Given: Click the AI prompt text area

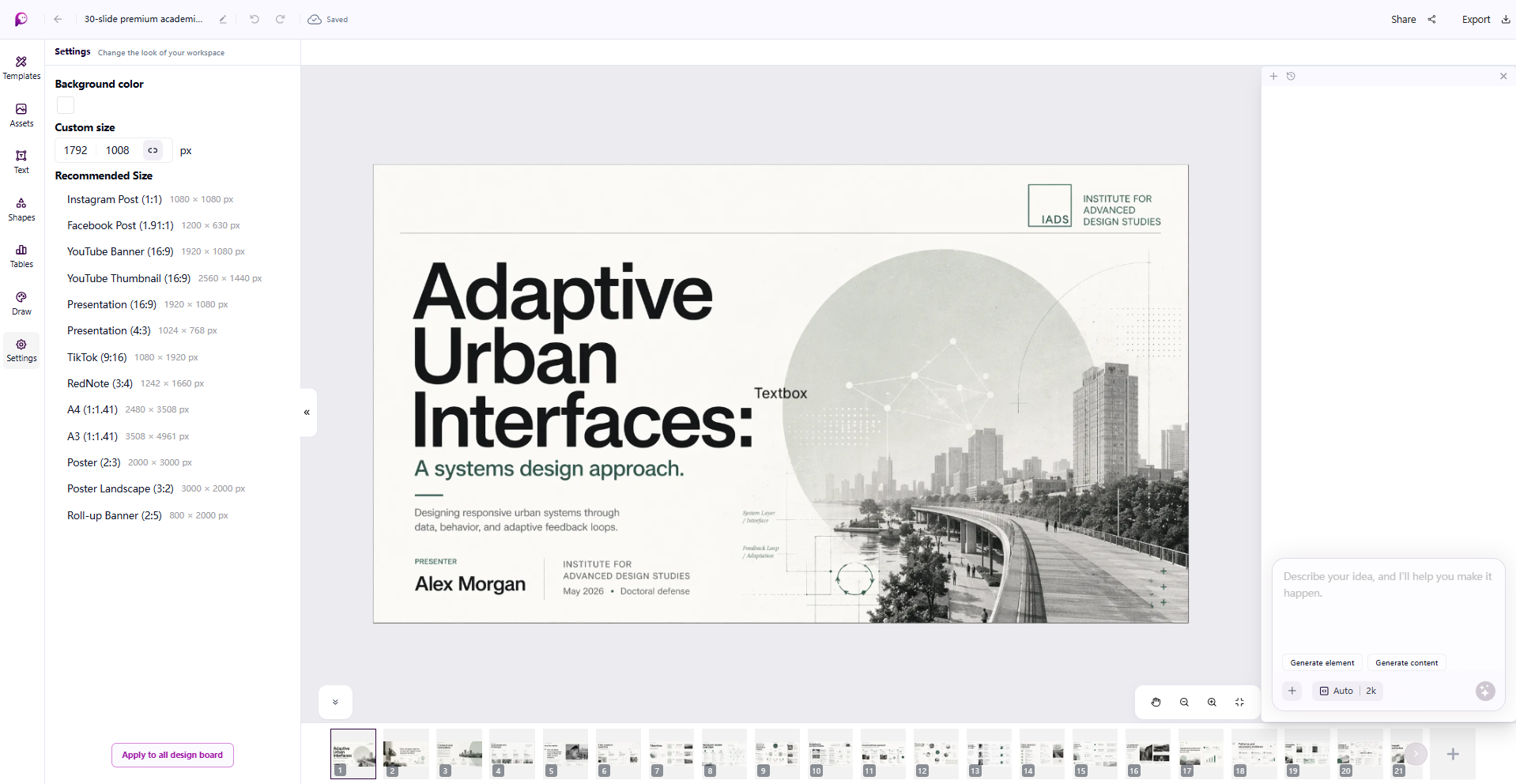Looking at the screenshot, I should coord(1388,607).
